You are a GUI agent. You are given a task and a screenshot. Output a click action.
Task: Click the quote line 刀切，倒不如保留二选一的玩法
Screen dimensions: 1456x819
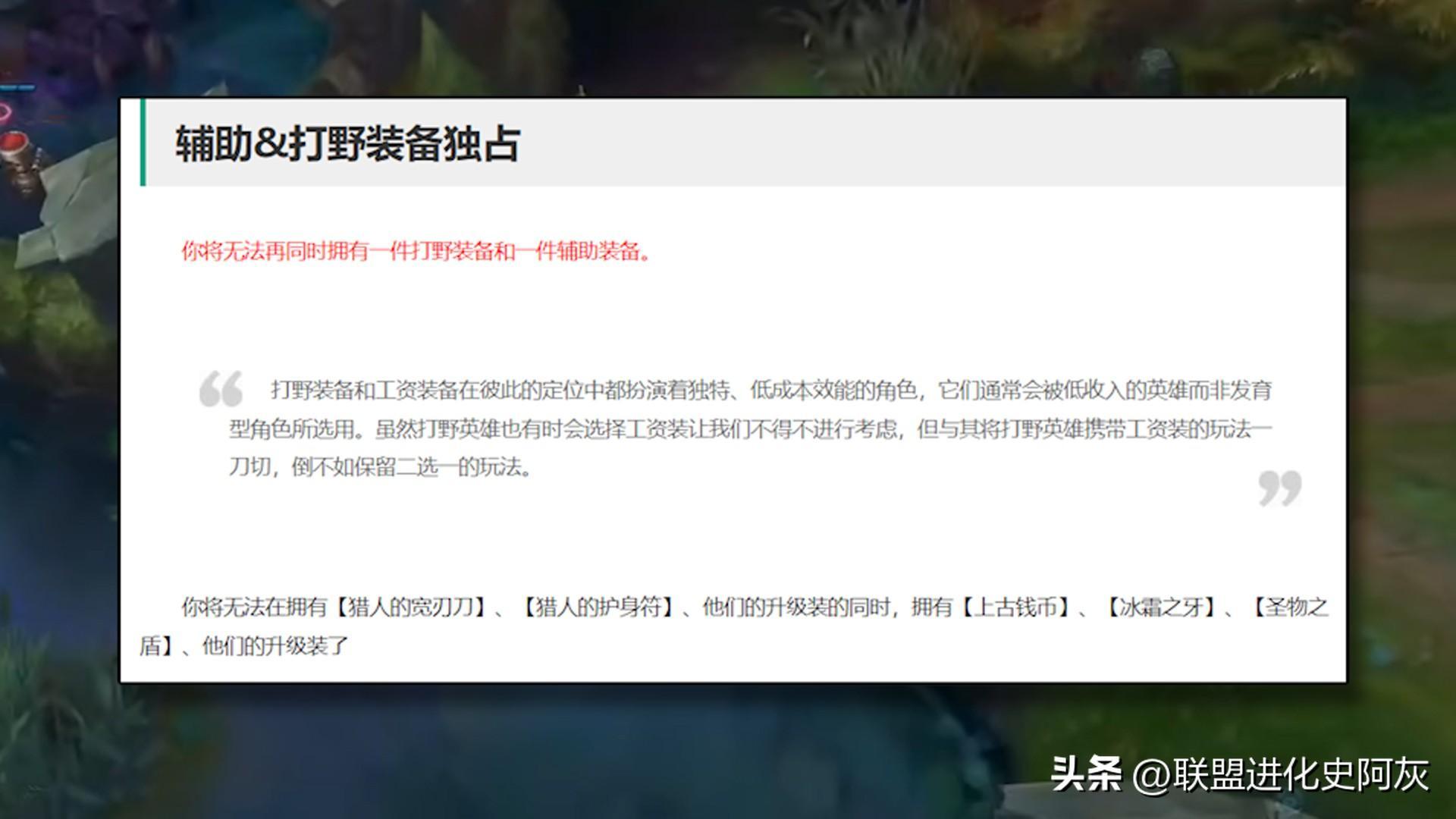(x=381, y=467)
